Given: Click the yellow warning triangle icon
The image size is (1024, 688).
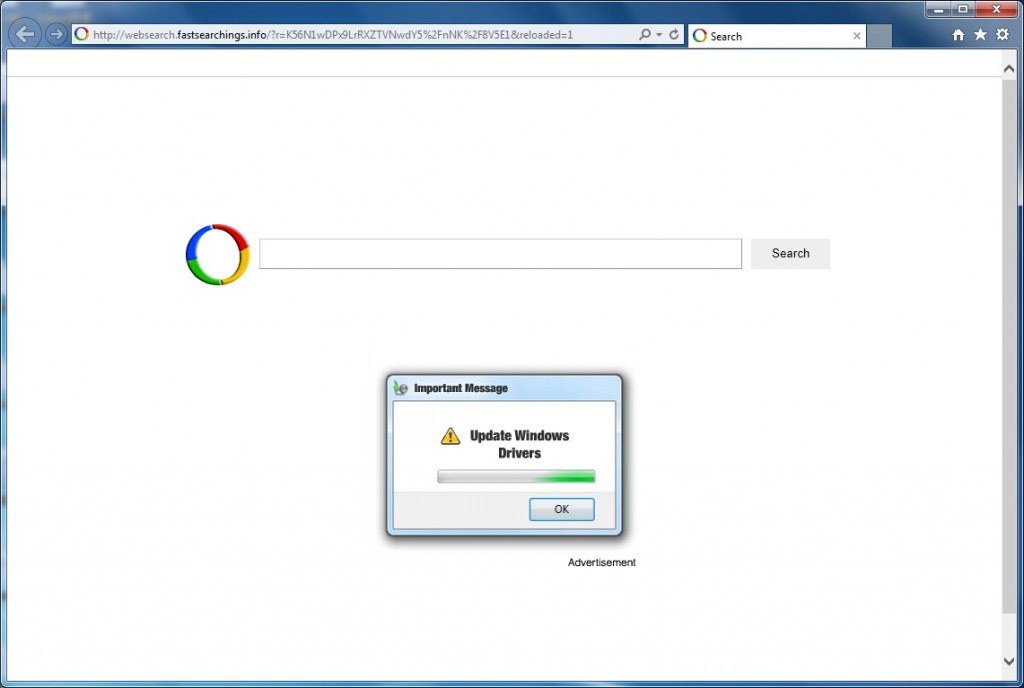Looking at the screenshot, I should coord(450,435).
